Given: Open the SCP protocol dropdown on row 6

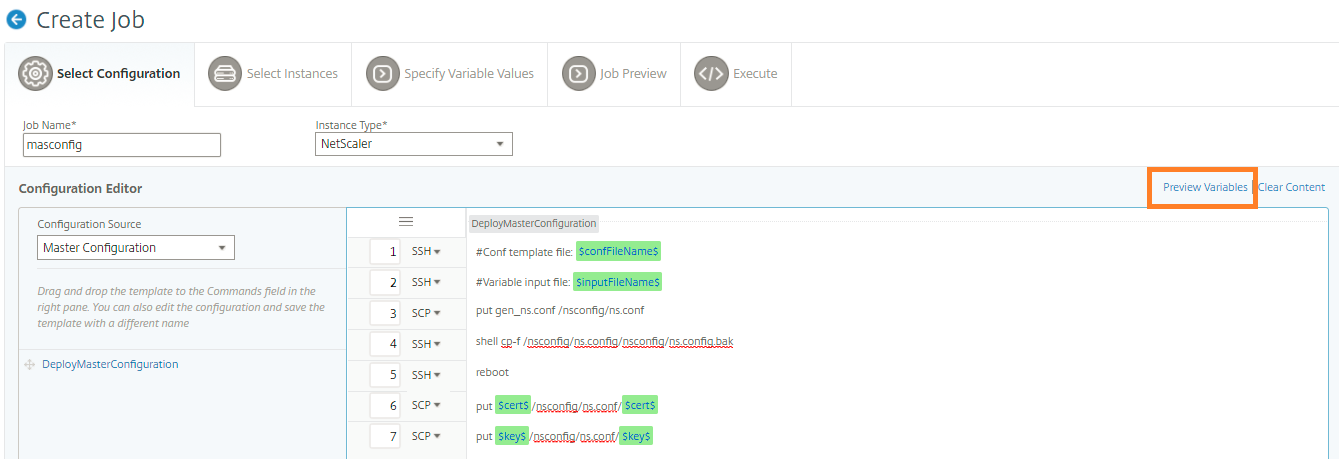Looking at the screenshot, I should [x=426, y=405].
